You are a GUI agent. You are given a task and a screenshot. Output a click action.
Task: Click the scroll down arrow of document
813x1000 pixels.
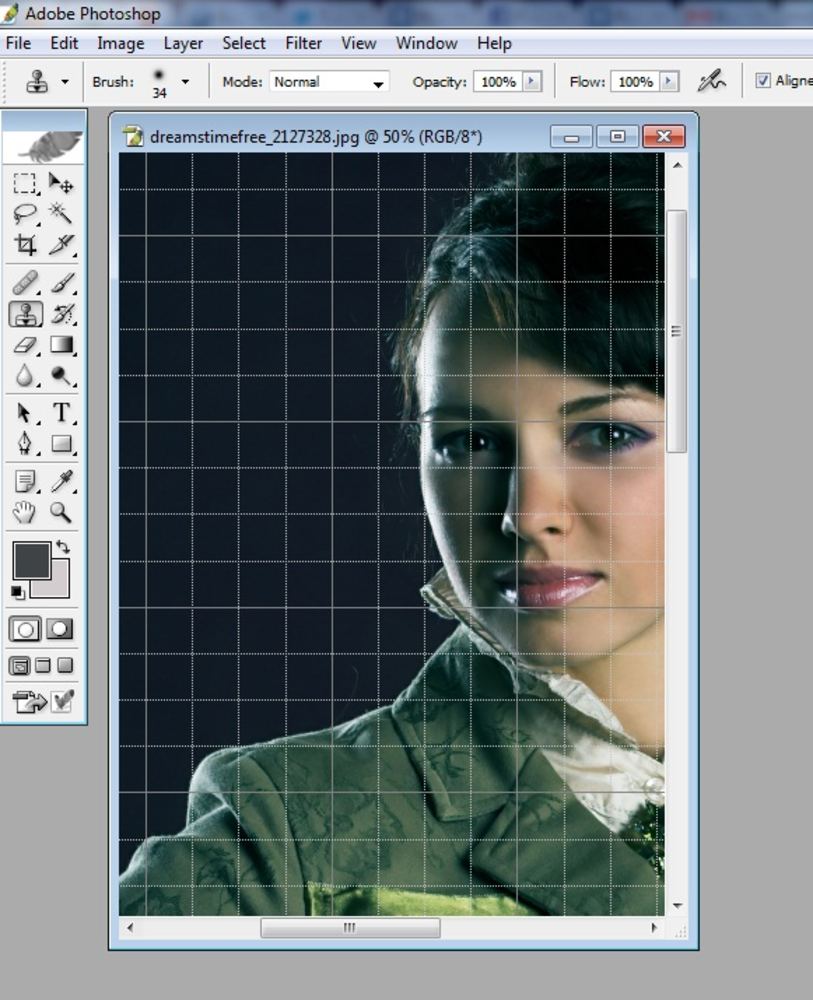point(677,906)
